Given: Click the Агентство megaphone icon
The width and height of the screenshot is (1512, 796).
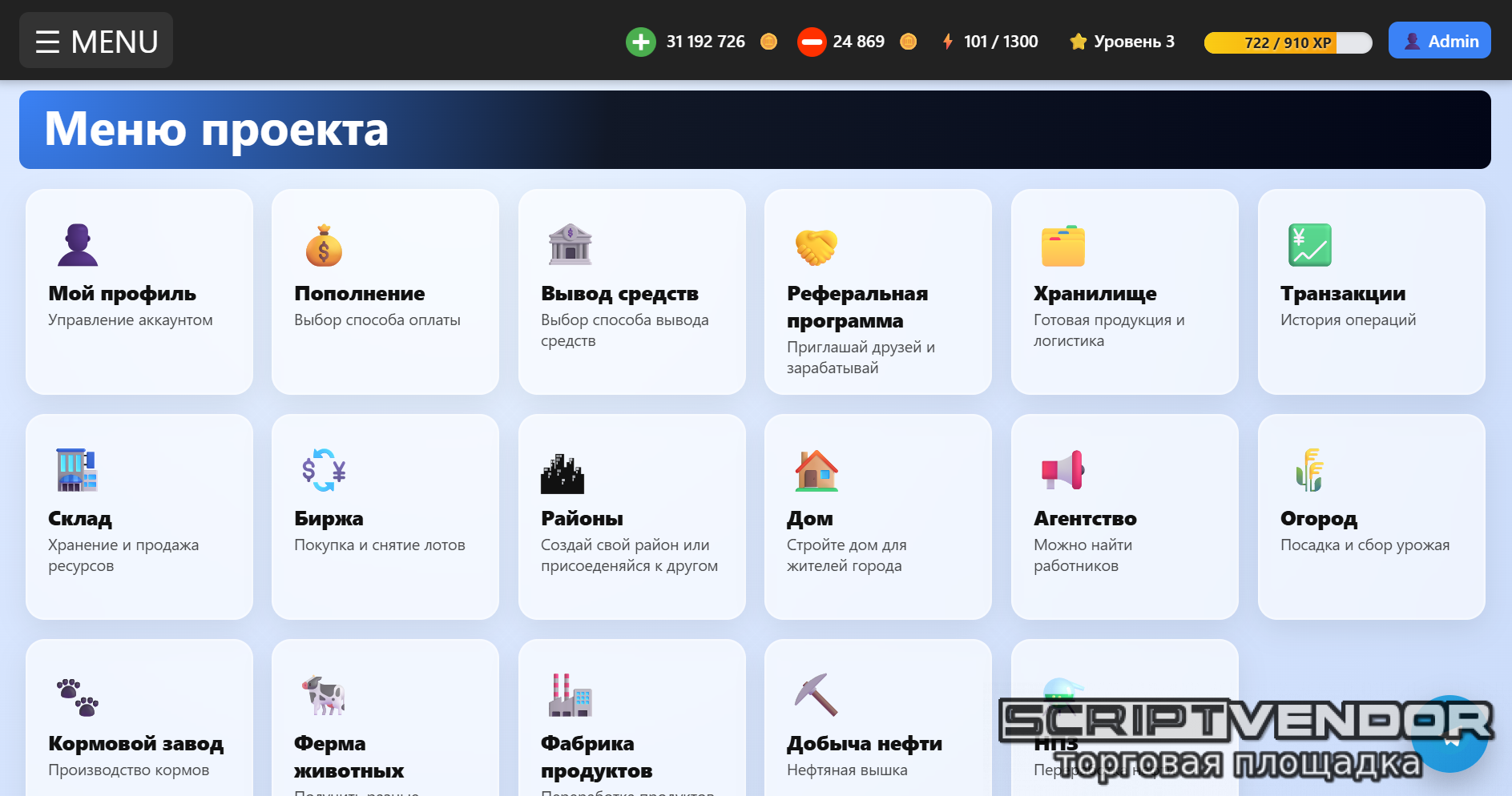Looking at the screenshot, I should click(1062, 470).
